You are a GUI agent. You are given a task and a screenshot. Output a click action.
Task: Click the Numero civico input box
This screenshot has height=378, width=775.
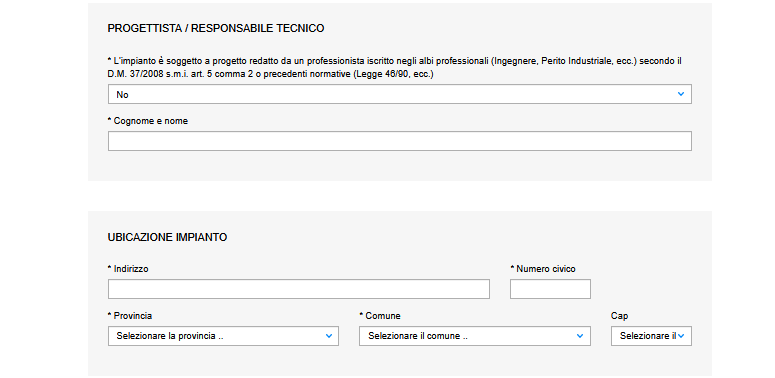[550, 289]
